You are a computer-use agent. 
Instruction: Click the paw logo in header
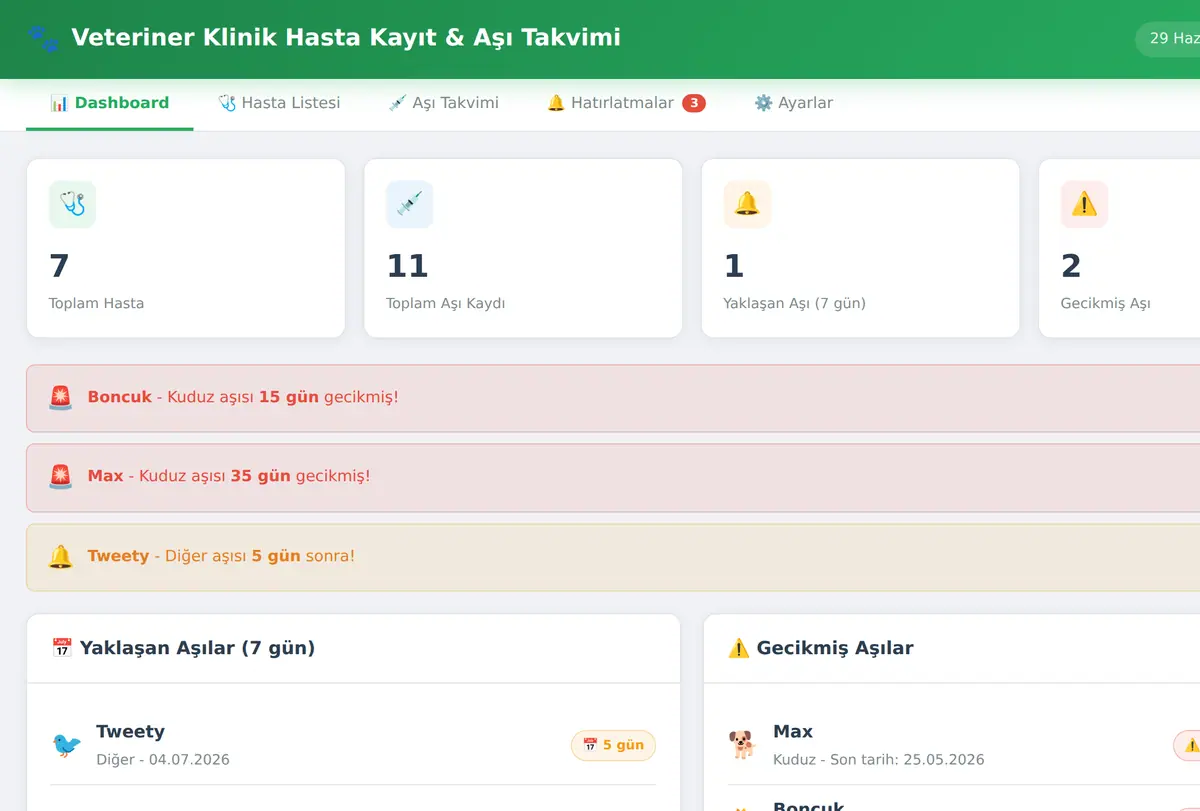pos(44,38)
